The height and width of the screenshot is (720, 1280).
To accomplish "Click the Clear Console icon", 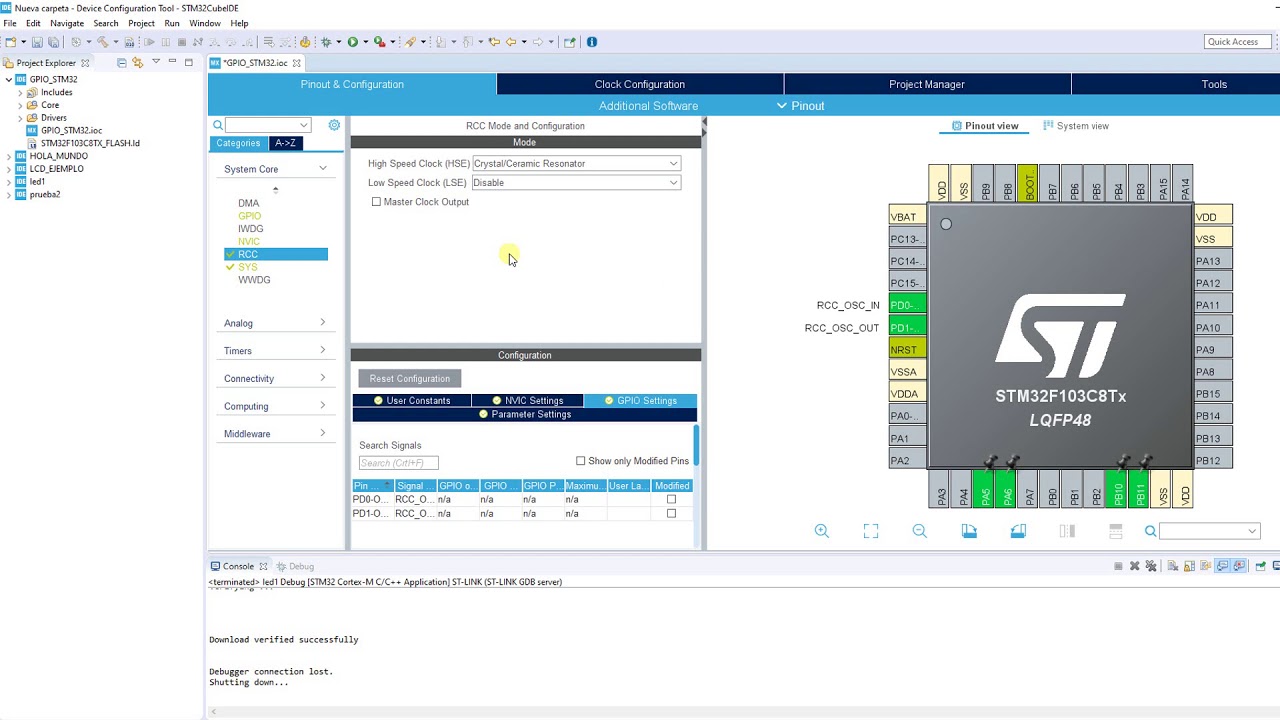I will point(1173,566).
